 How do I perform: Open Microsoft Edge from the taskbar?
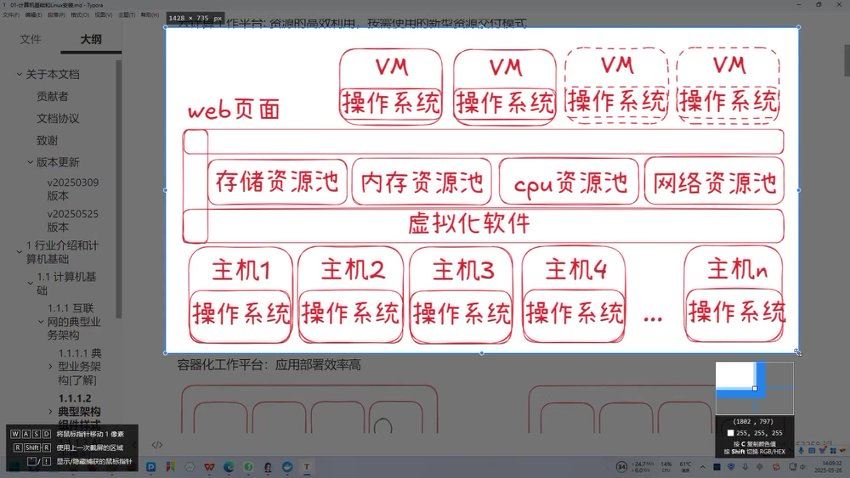[229, 466]
